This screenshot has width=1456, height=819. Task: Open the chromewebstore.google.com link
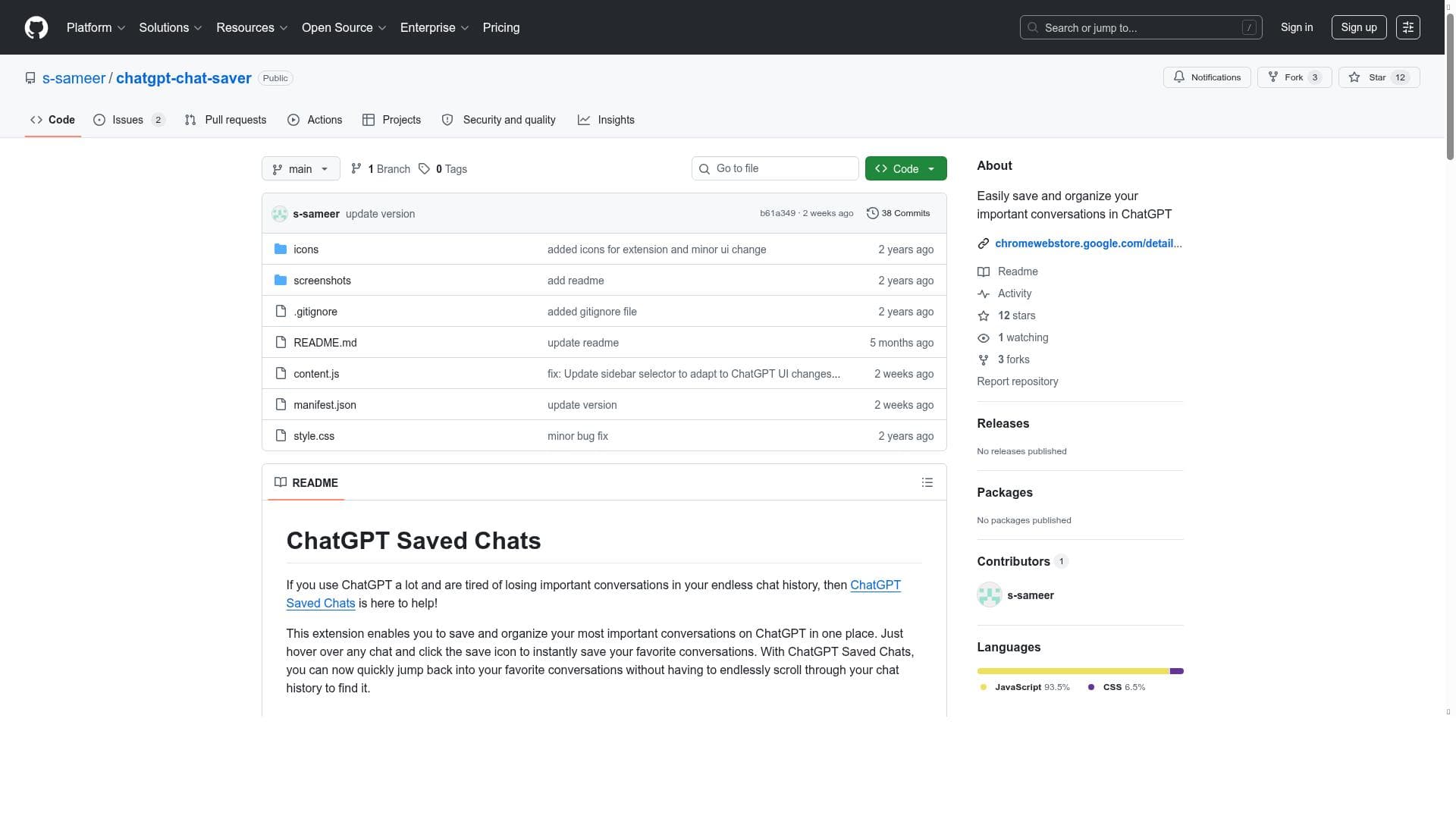(x=1088, y=243)
